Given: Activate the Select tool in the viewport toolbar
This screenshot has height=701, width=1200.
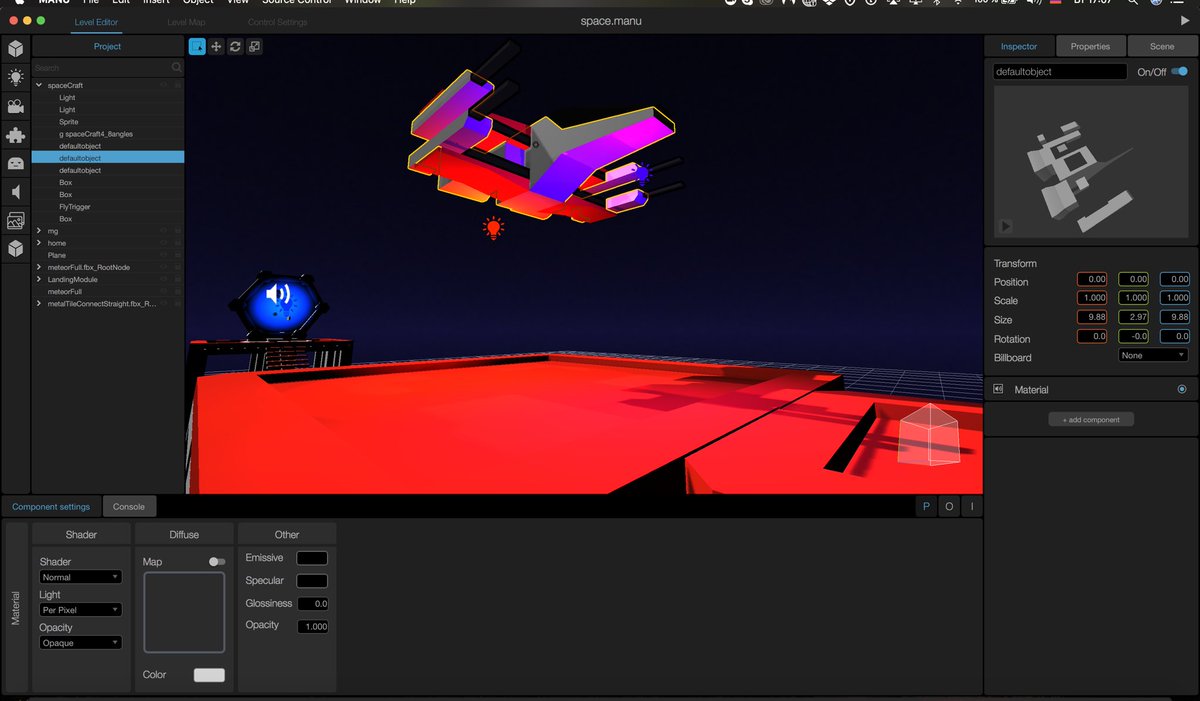Looking at the screenshot, I should pos(197,46).
